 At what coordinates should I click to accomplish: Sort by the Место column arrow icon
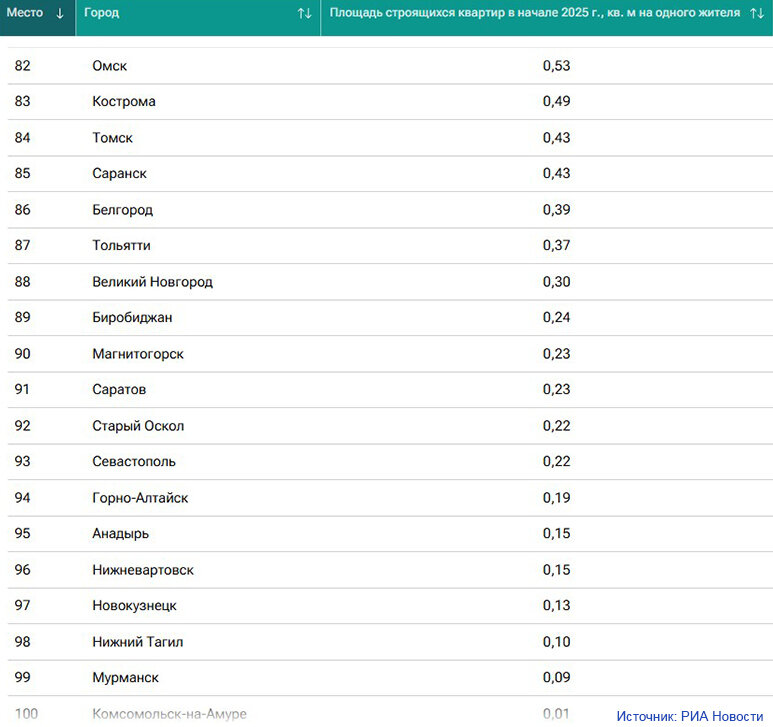60,13
